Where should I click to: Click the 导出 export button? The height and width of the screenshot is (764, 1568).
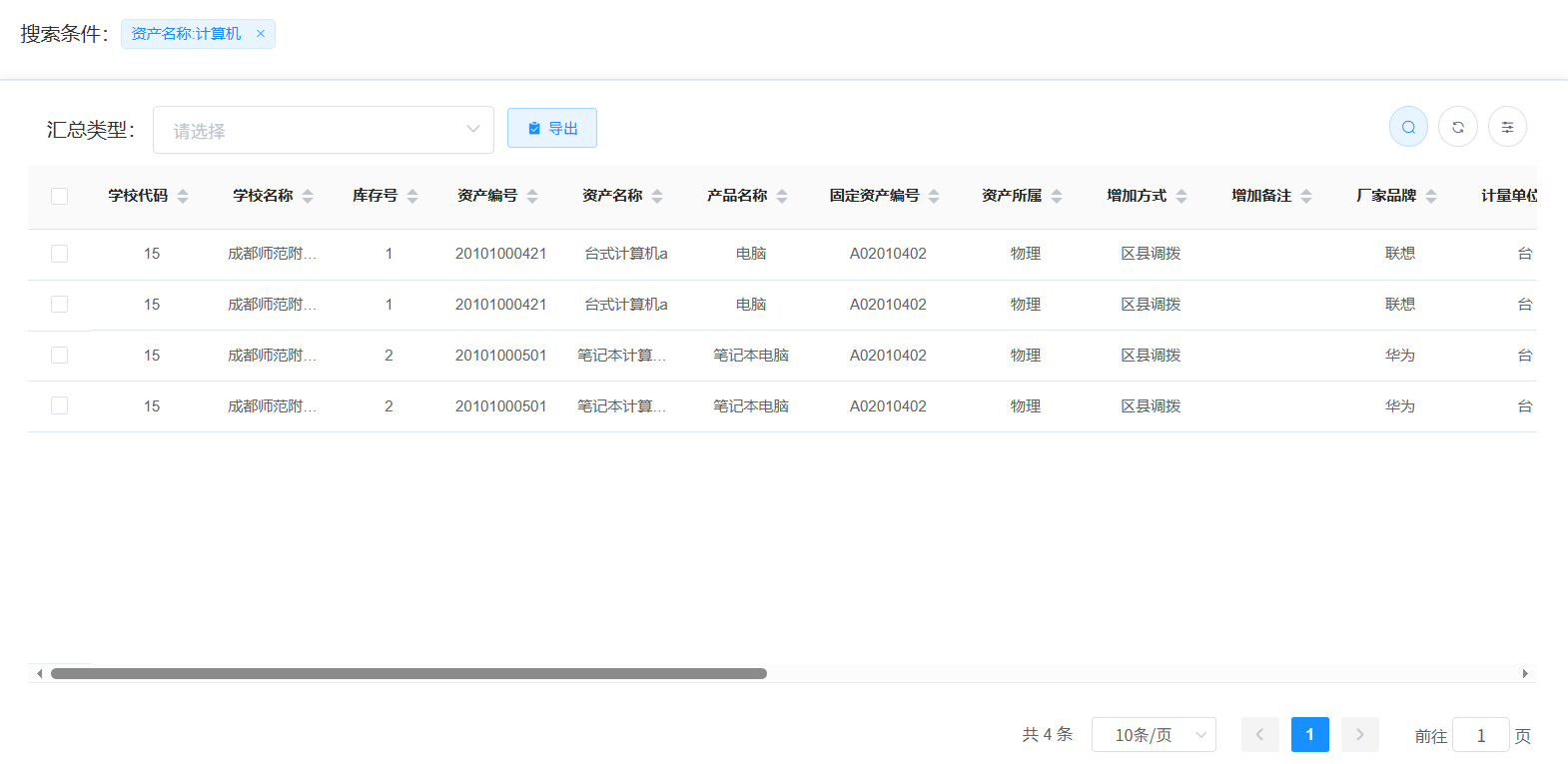click(x=552, y=128)
